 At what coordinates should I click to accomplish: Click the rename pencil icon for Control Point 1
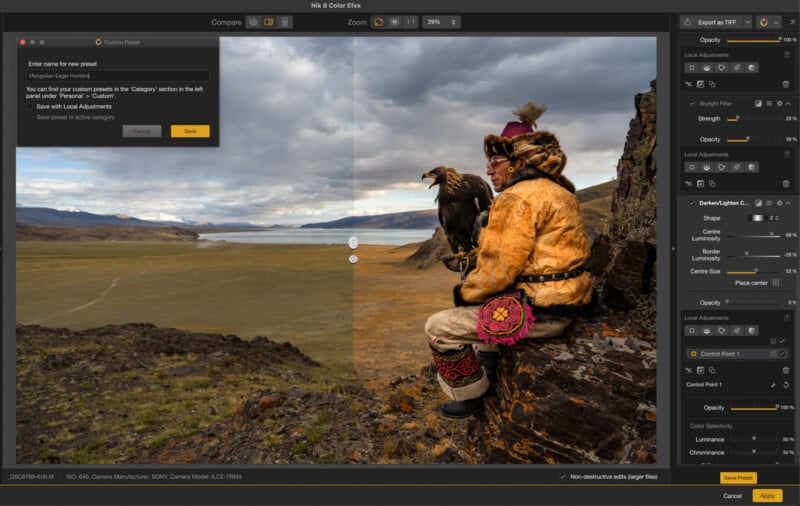772,385
